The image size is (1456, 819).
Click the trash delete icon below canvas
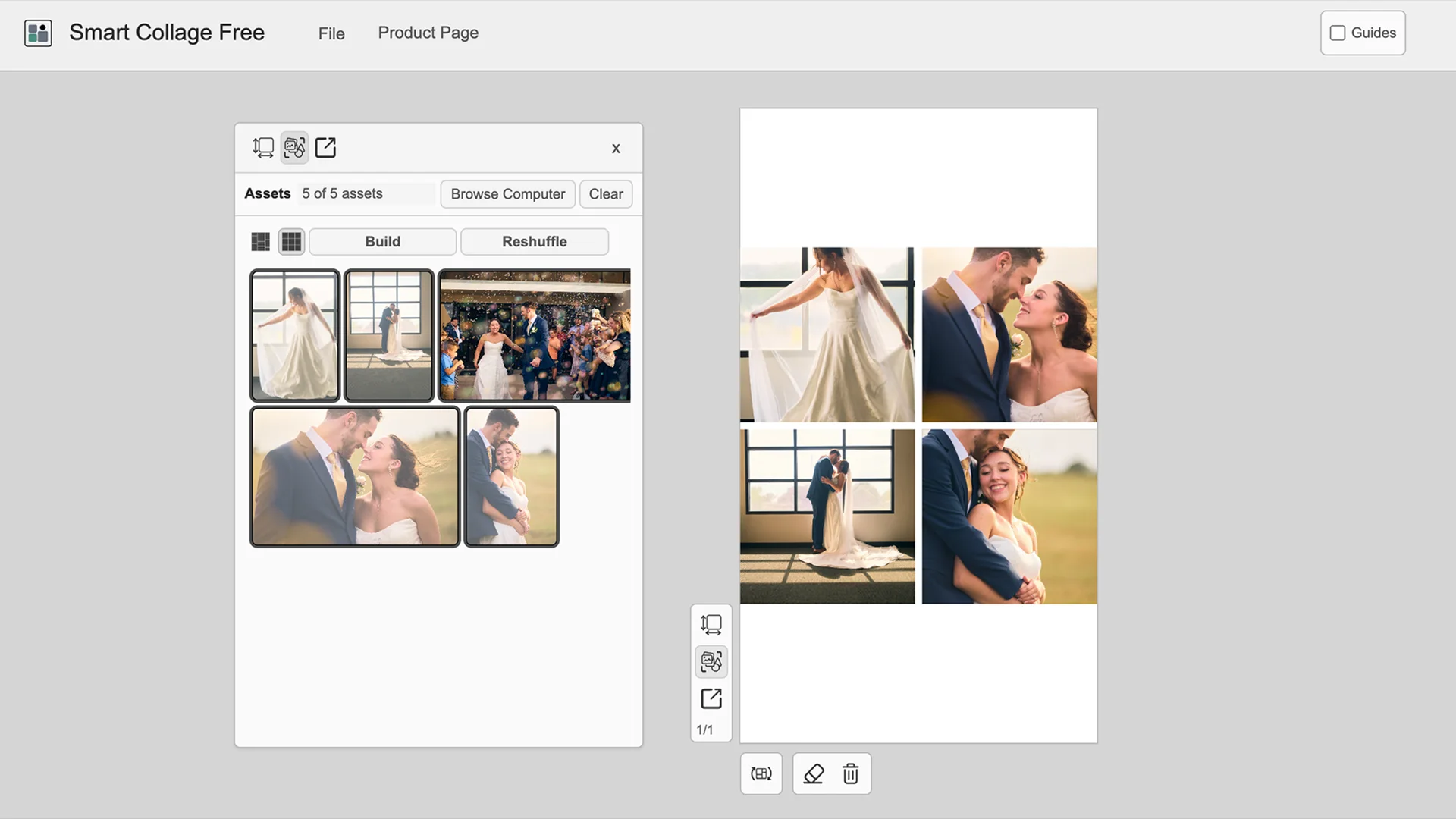tap(851, 773)
